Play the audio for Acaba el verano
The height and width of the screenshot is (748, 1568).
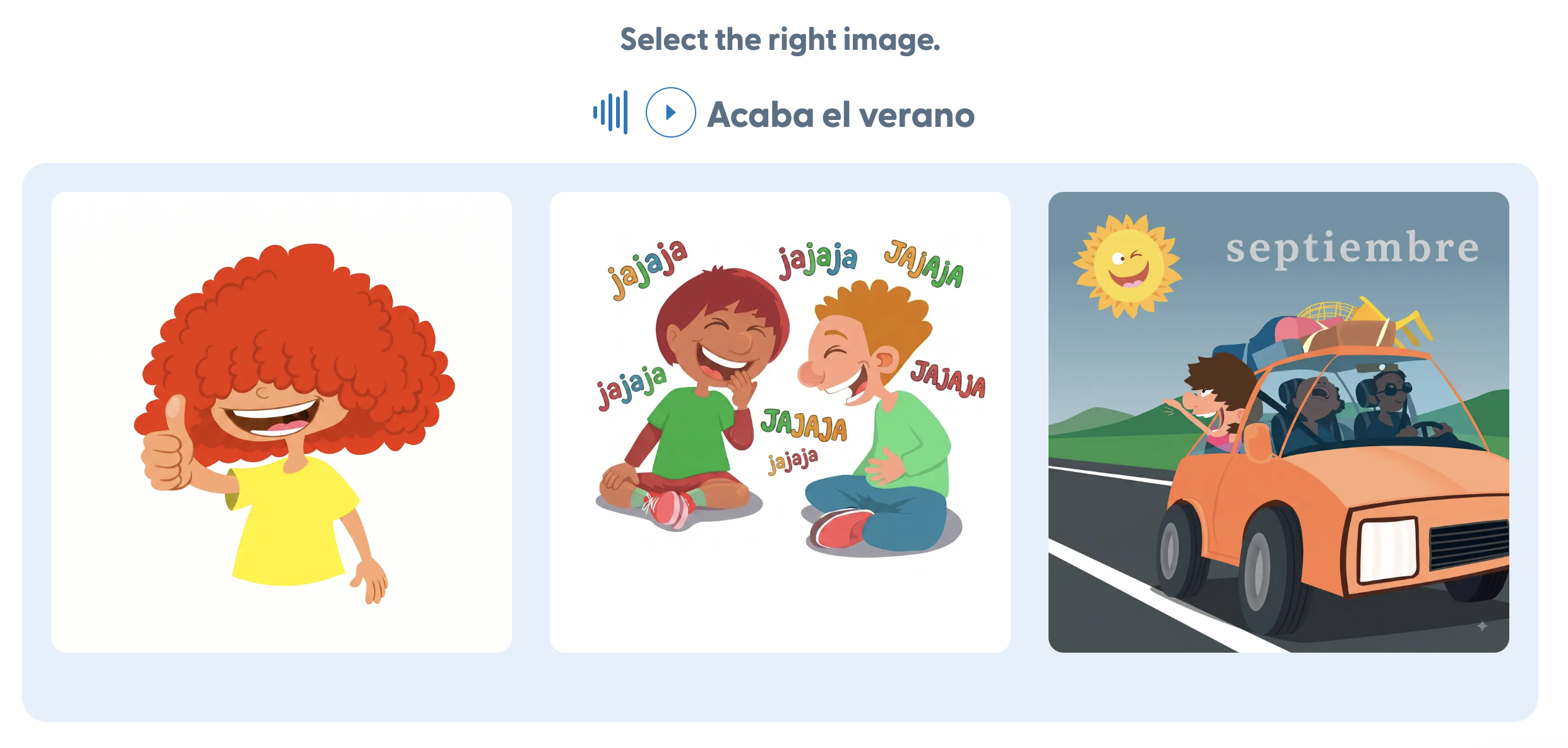[x=670, y=112]
